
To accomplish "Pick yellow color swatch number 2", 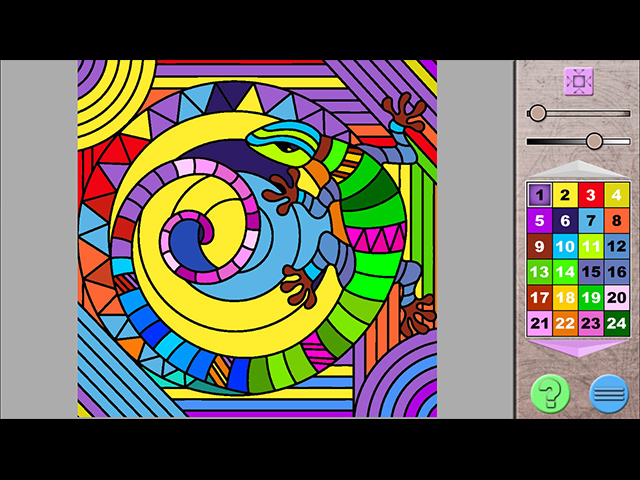I will 565,195.
